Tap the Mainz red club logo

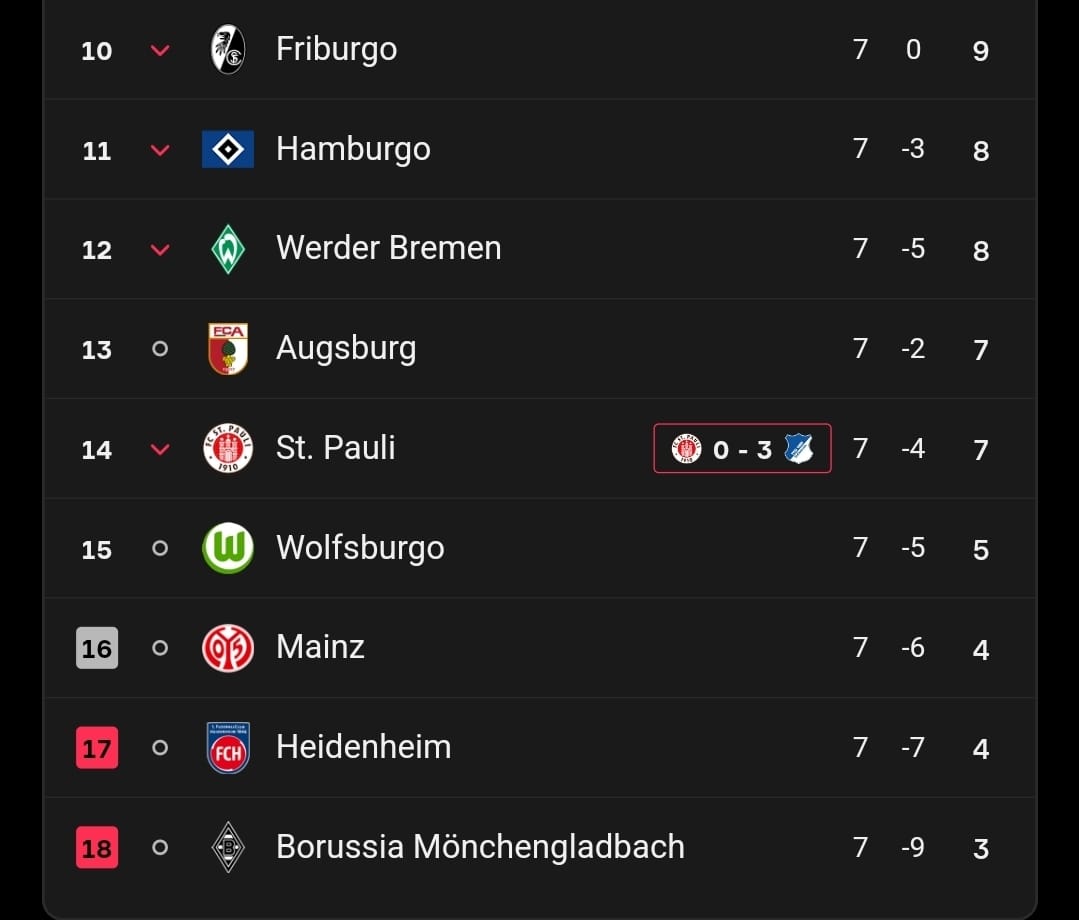(228, 648)
